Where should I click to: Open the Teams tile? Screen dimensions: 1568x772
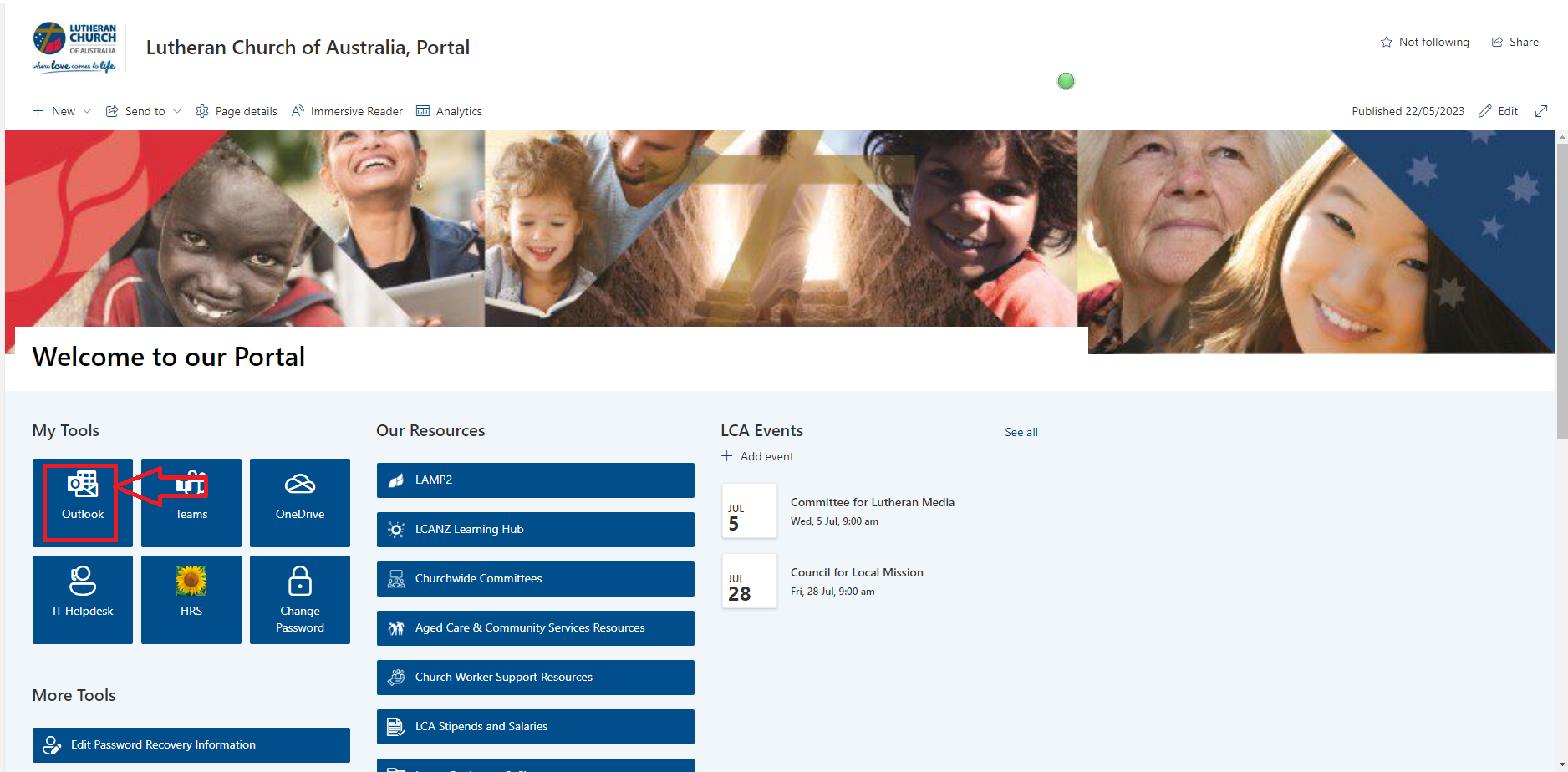[x=191, y=502]
